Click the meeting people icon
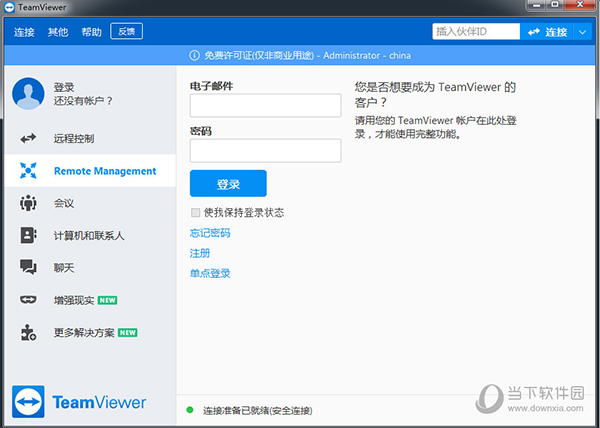 click(x=28, y=203)
